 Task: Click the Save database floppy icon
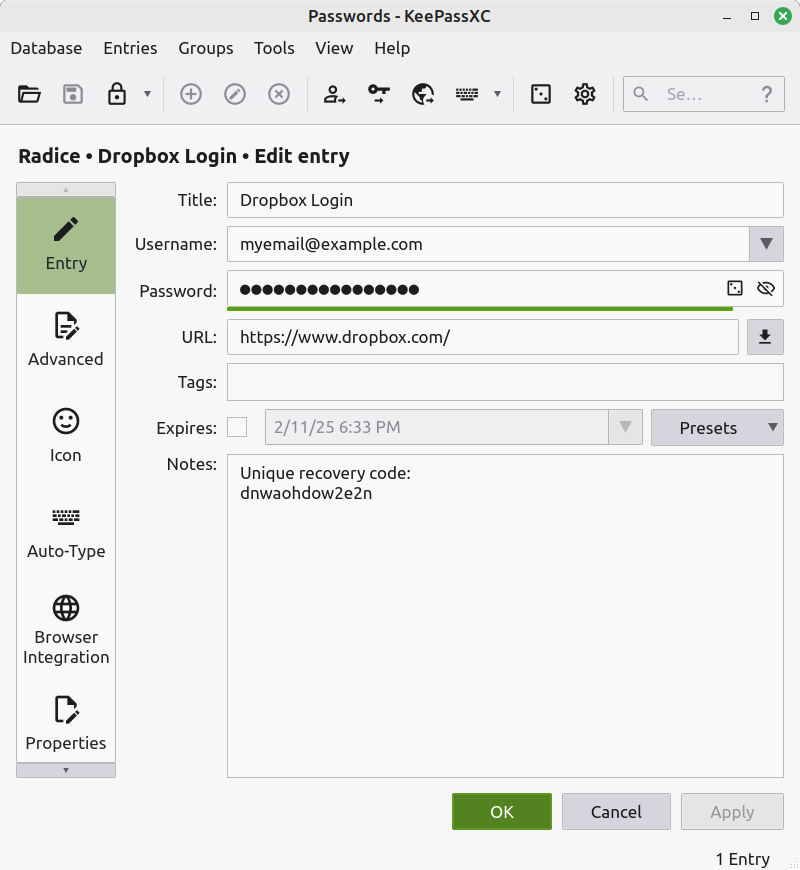pyautogui.click(x=73, y=94)
